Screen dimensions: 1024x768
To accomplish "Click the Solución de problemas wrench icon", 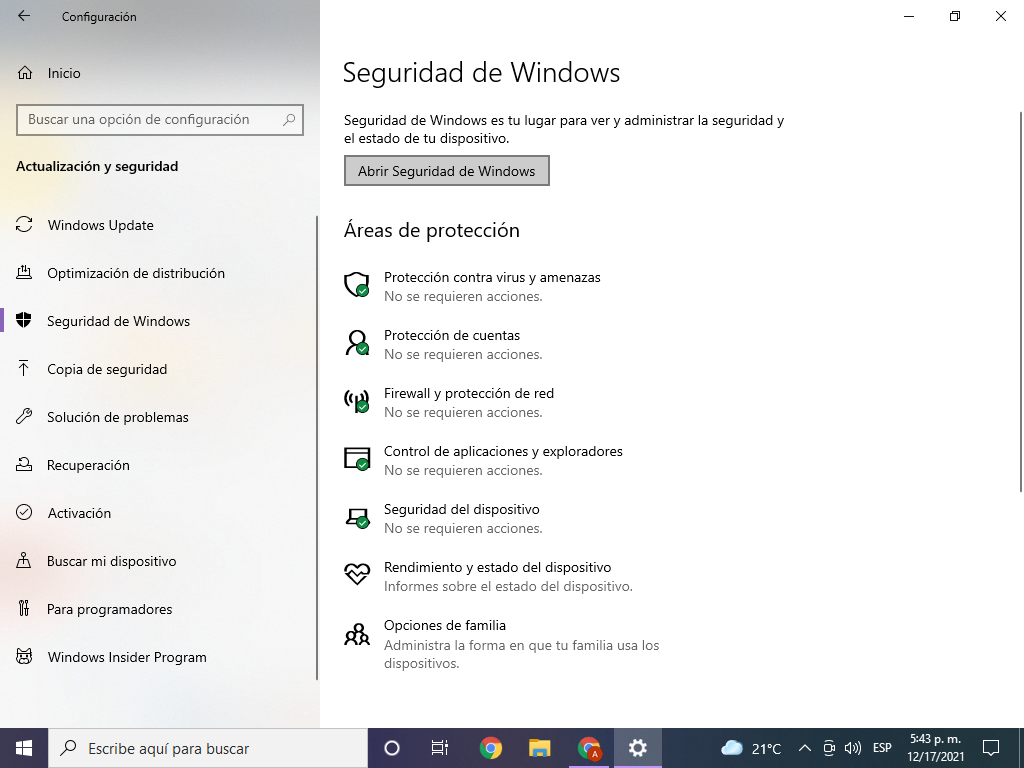I will point(24,417).
